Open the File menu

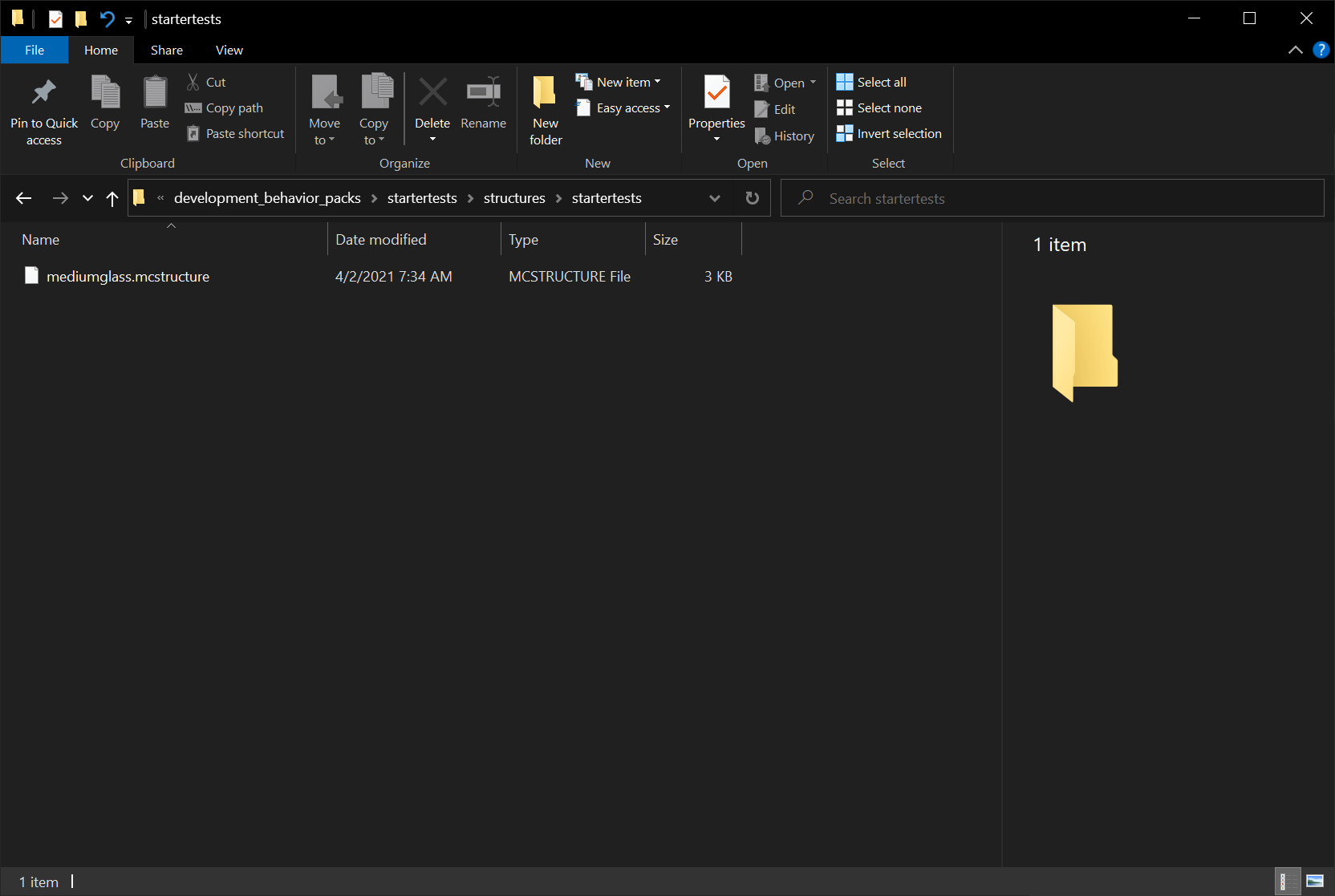pos(34,50)
